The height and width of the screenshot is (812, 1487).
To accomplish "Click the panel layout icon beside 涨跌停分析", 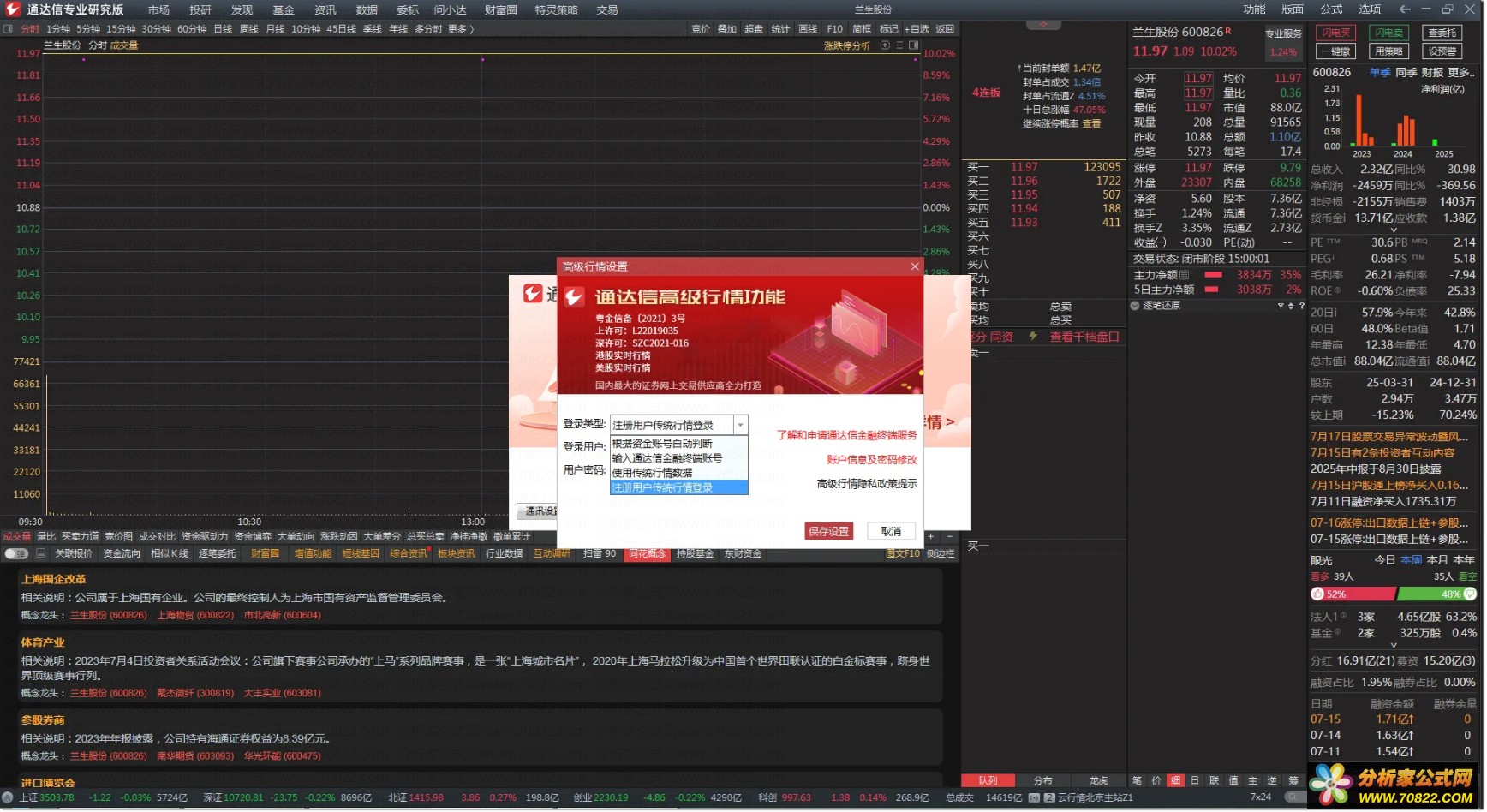I will [x=914, y=45].
